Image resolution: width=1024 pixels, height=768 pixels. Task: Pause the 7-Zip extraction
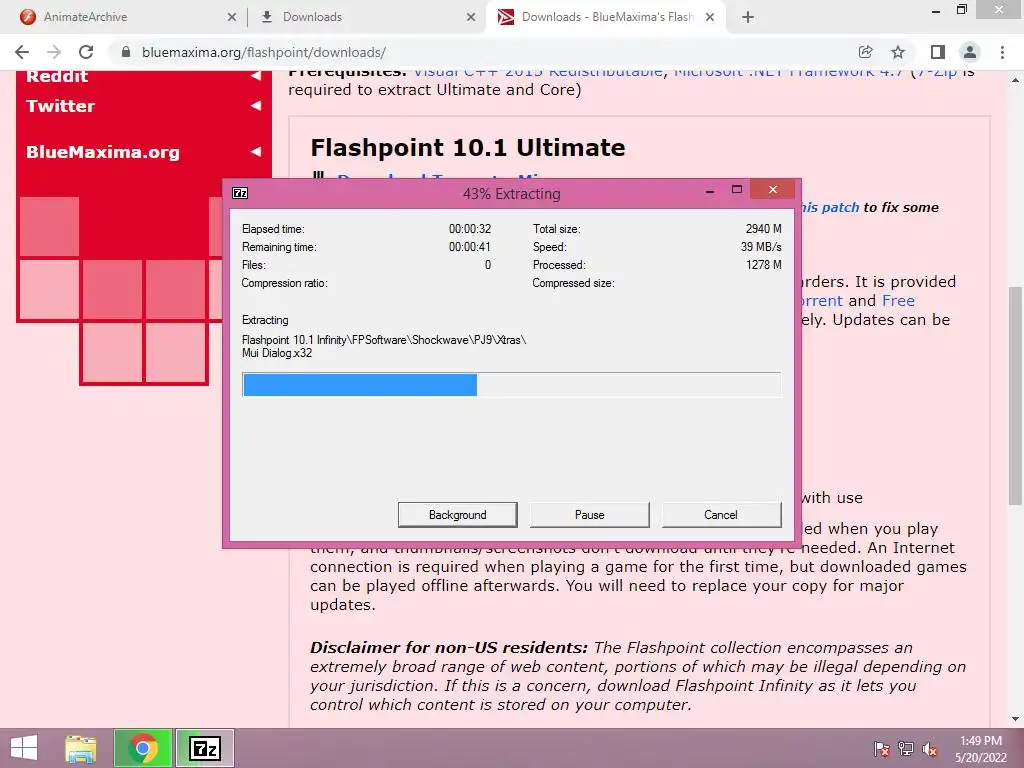click(x=589, y=515)
